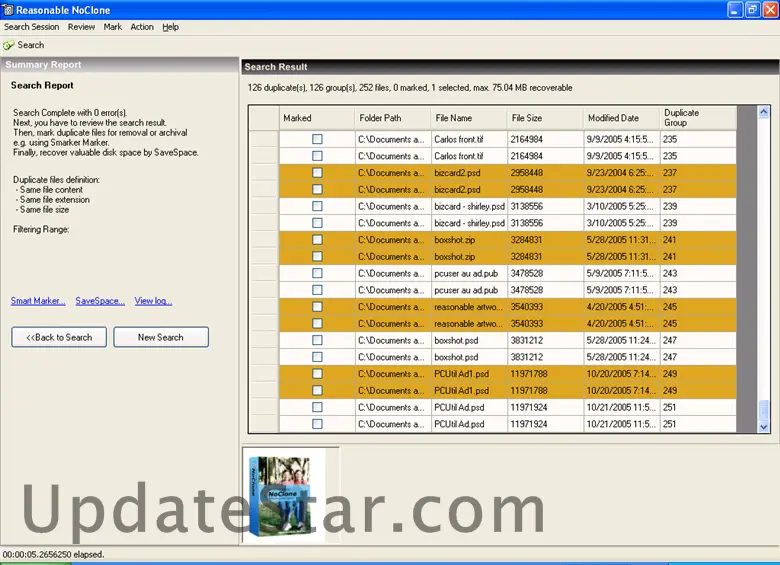Image resolution: width=780 pixels, height=565 pixels.
Task: Click the duplicates summary line text
Action: tap(410, 88)
